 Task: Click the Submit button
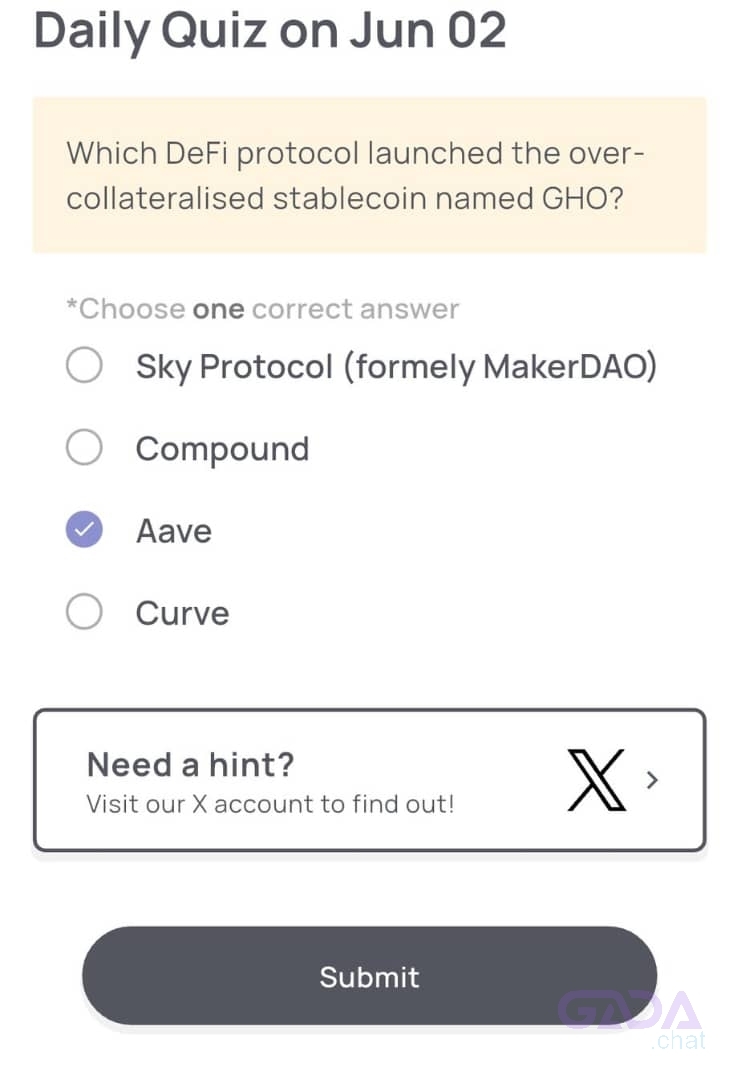coord(369,975)
